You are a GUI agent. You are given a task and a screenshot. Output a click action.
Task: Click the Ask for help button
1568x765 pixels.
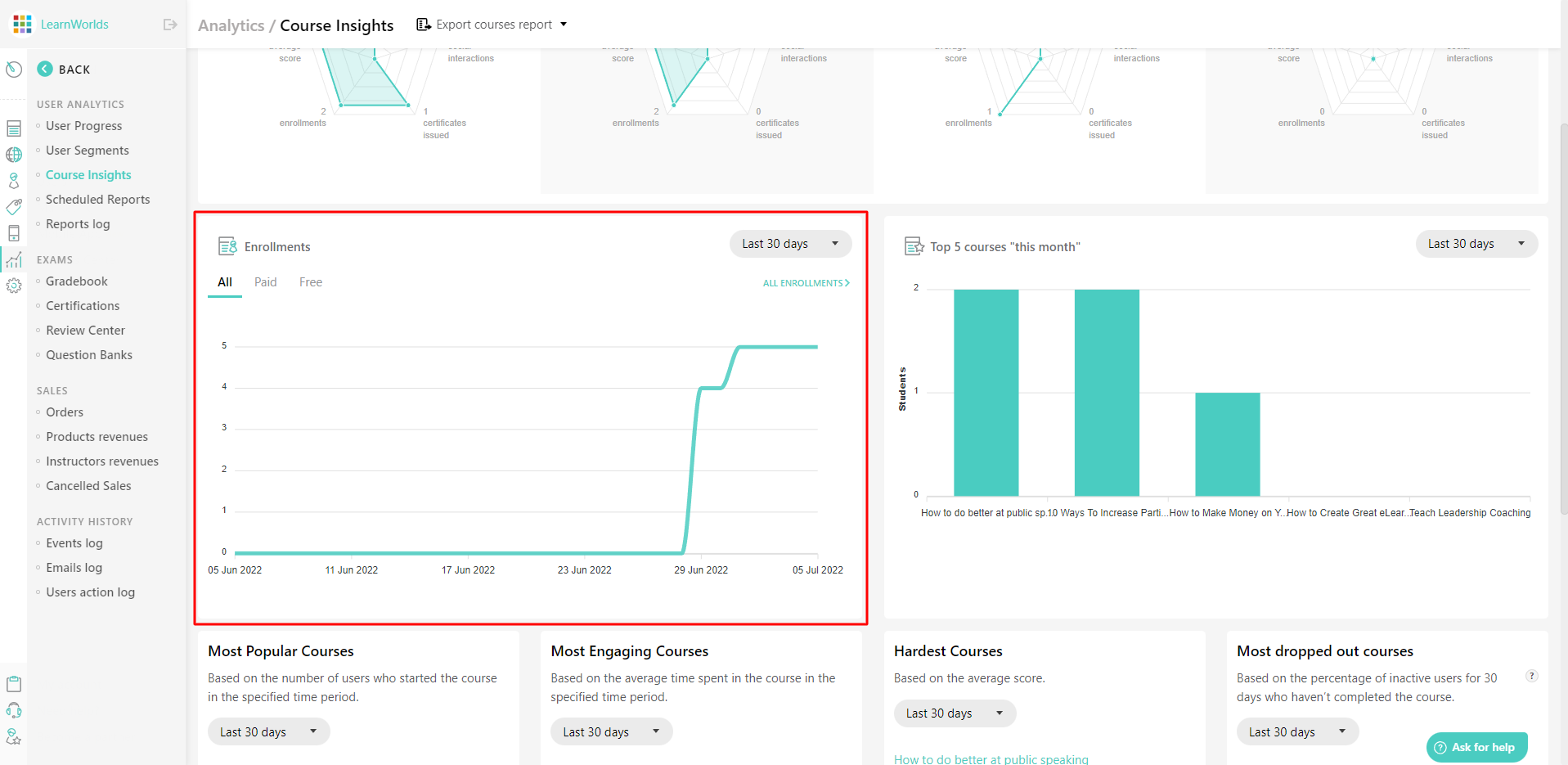(1476, 747)
